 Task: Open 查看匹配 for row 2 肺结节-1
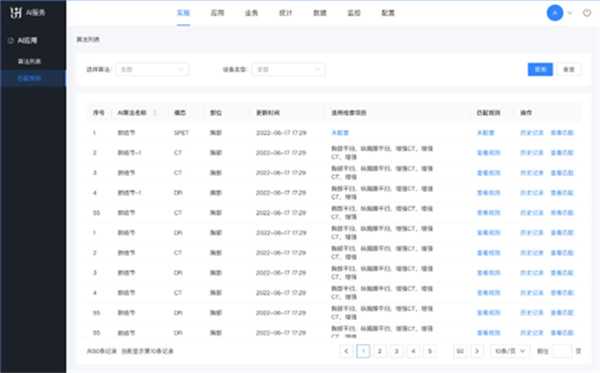(x=562, y=153)
